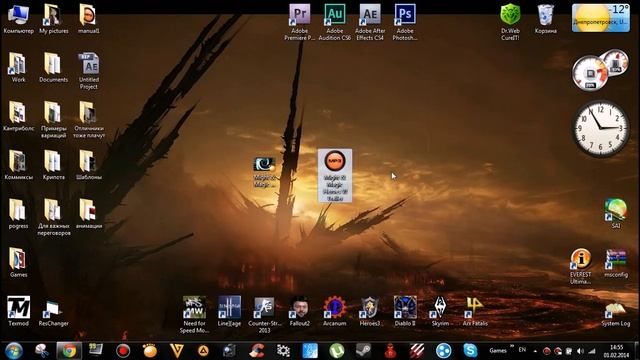Launch Adobe Photoshop desktop shortcut
The height and width of the screenshot is (360, 640).
click(405, 21)
